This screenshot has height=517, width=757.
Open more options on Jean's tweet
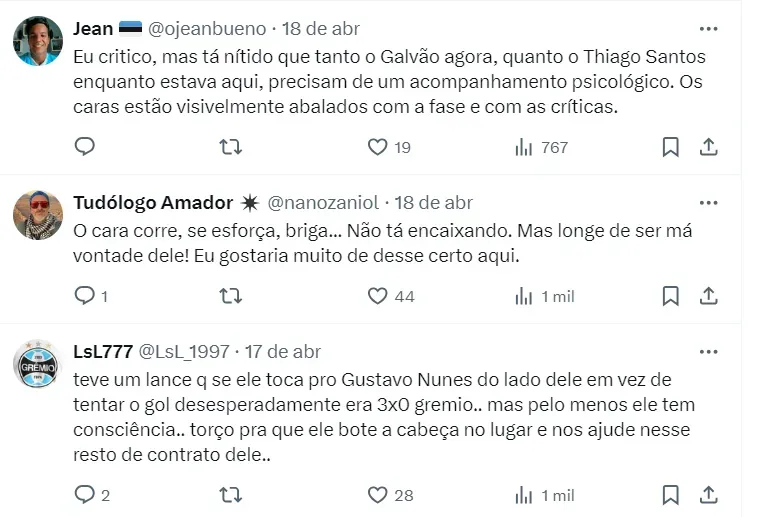click(x=708, y=28)
